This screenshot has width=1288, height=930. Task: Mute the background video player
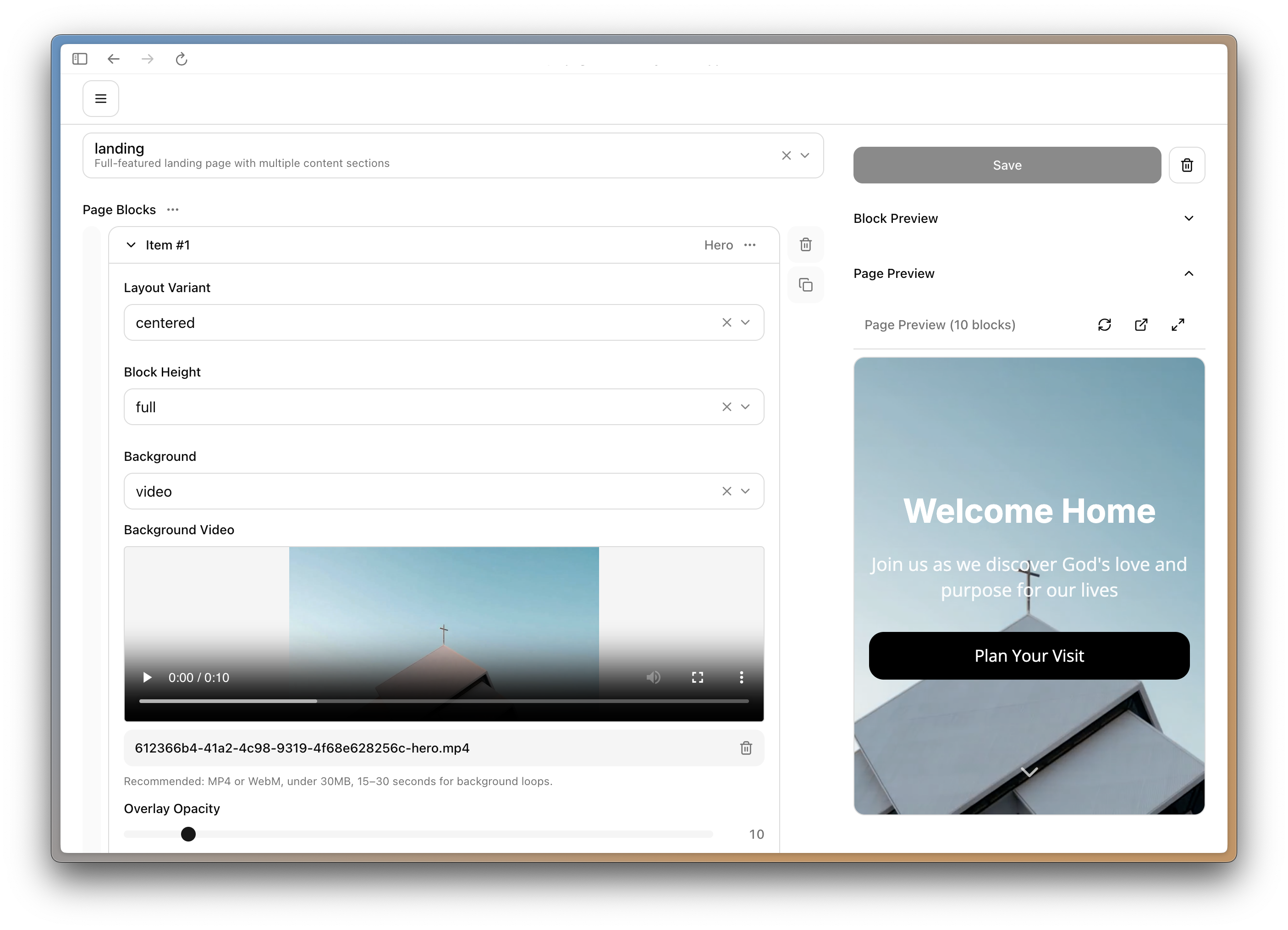(654, 677)
